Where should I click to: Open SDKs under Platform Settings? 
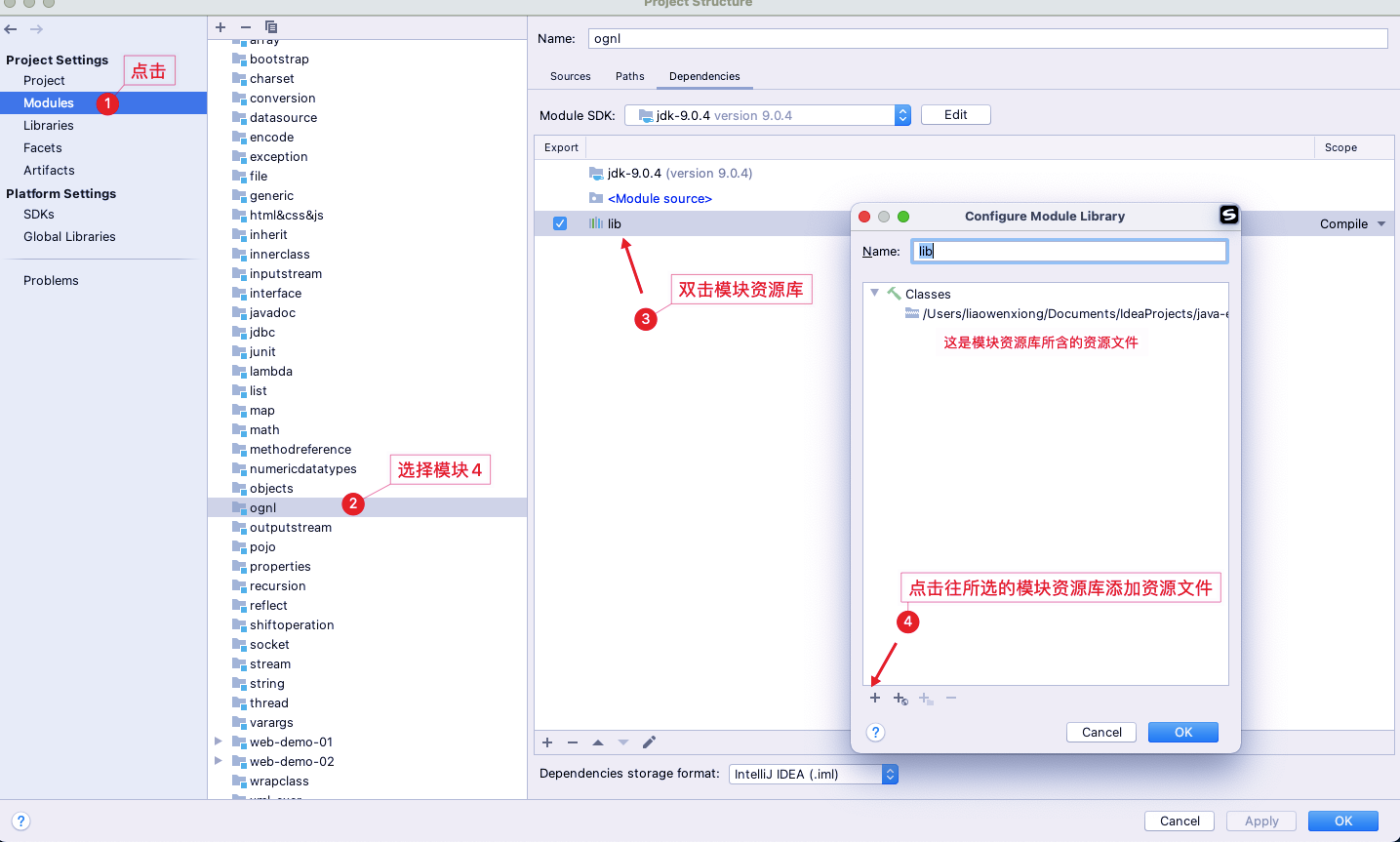coord(39,214)
